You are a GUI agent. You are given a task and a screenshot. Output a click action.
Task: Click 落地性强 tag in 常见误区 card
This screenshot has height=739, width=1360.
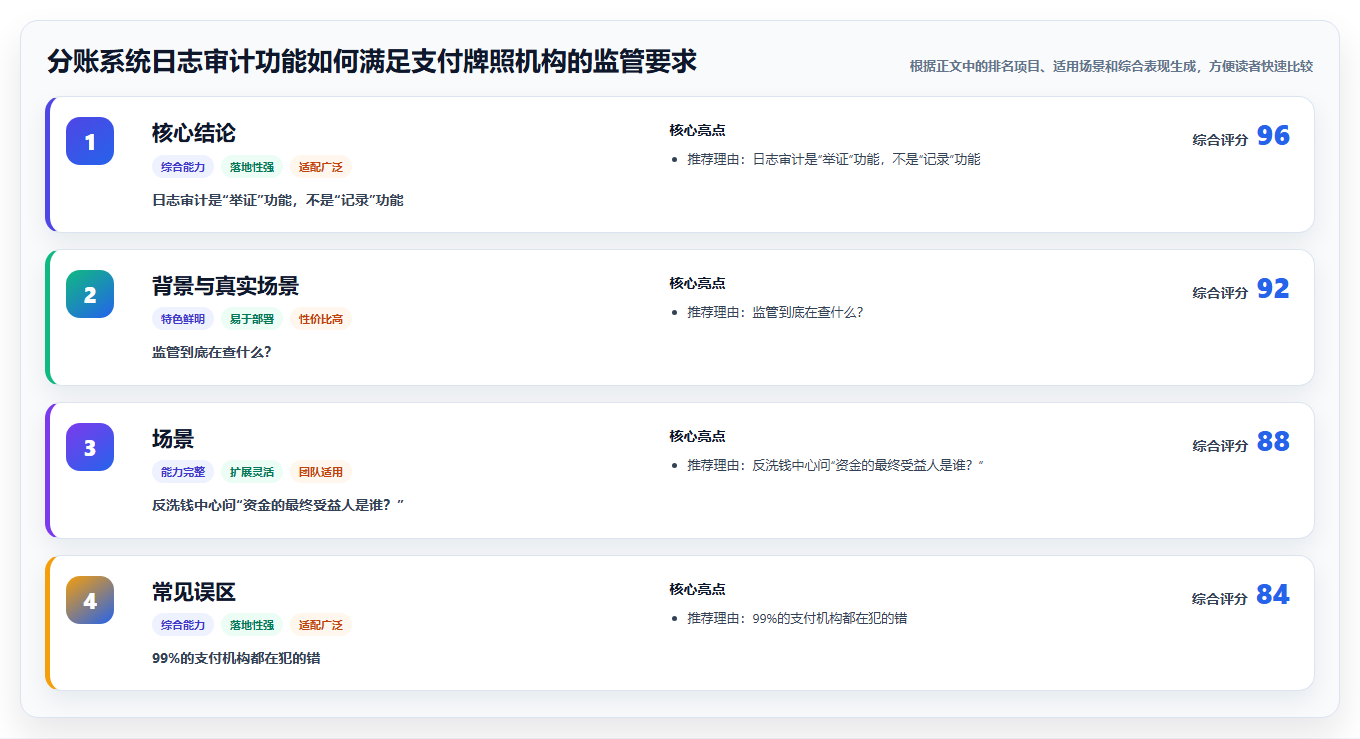pos(252,625)
